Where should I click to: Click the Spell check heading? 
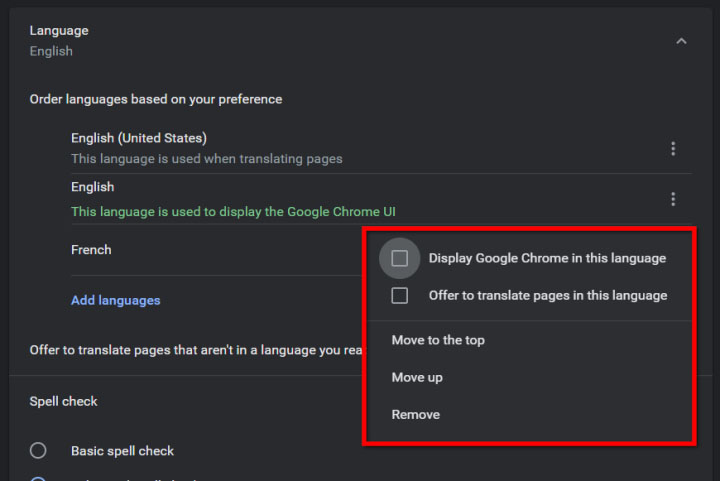tap(63, 401)
